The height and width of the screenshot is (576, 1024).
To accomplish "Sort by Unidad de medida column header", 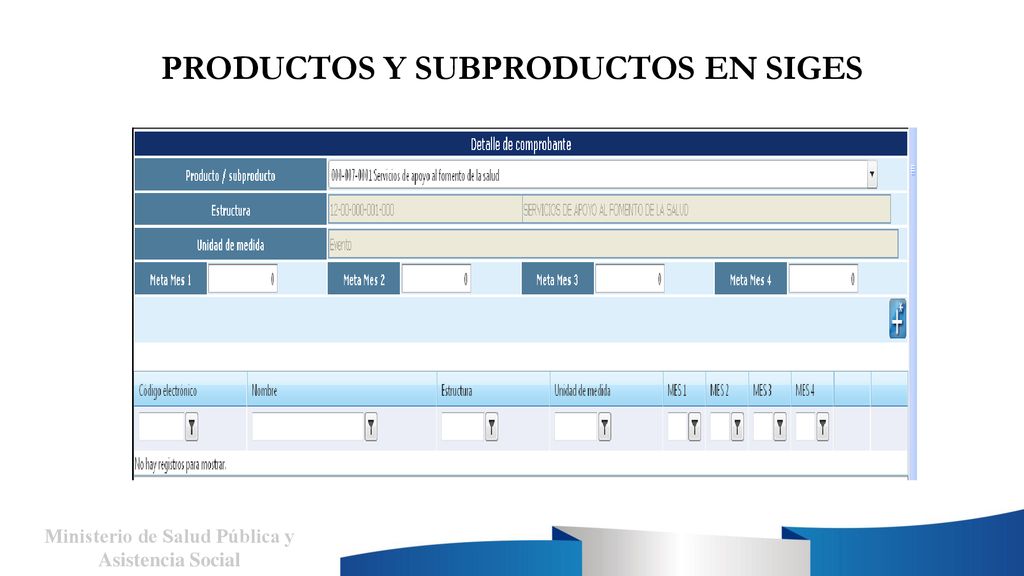I will [x=606, y=390].
